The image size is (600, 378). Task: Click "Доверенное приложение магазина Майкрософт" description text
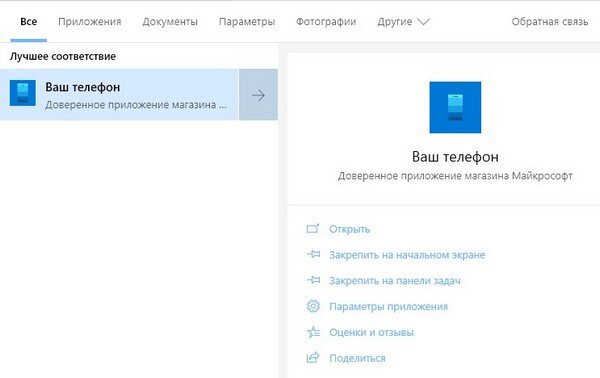click(455, 176)
